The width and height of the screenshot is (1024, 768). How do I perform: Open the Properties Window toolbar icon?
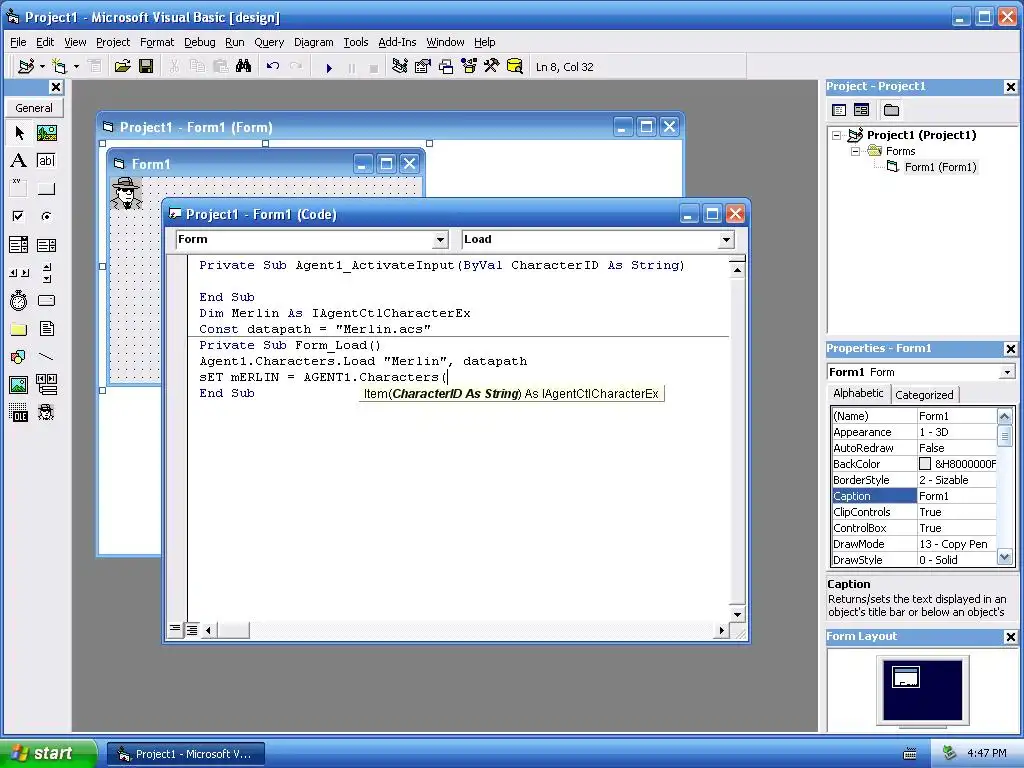423,67
